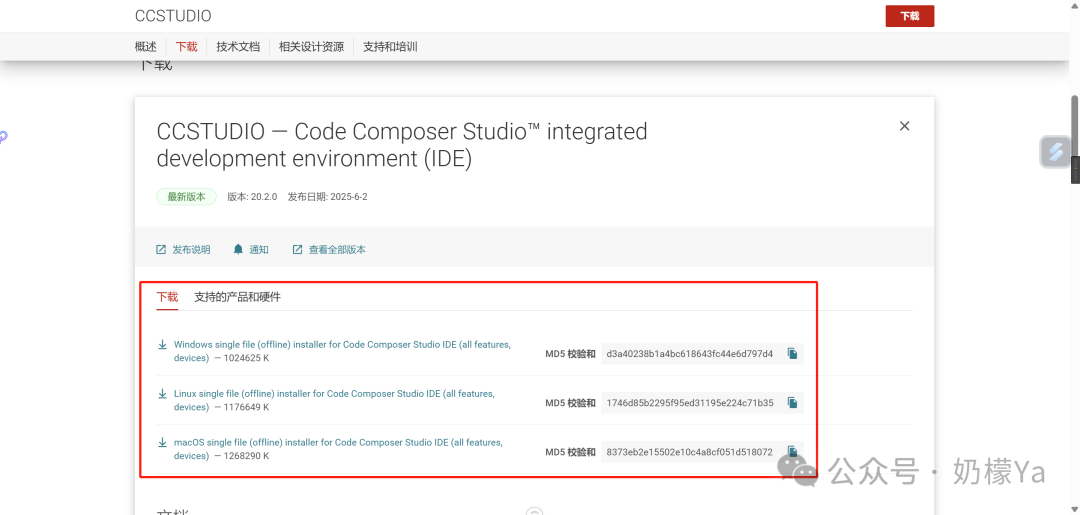Open the 技术文档 navigation tab
Screen dimensions: 1080x515
pyautogui.click(x=238, y=47)
